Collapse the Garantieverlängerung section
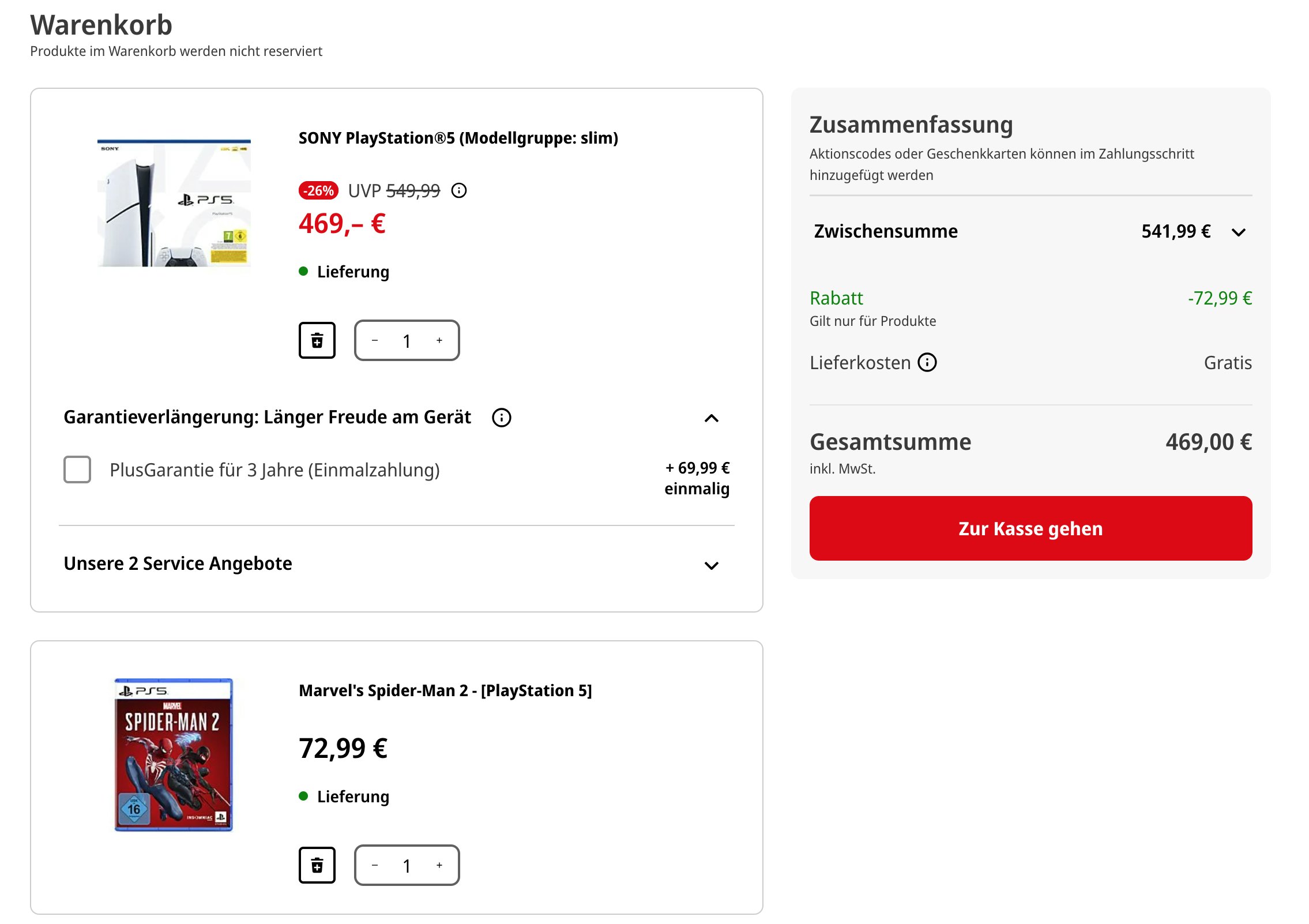 [713, 418]
